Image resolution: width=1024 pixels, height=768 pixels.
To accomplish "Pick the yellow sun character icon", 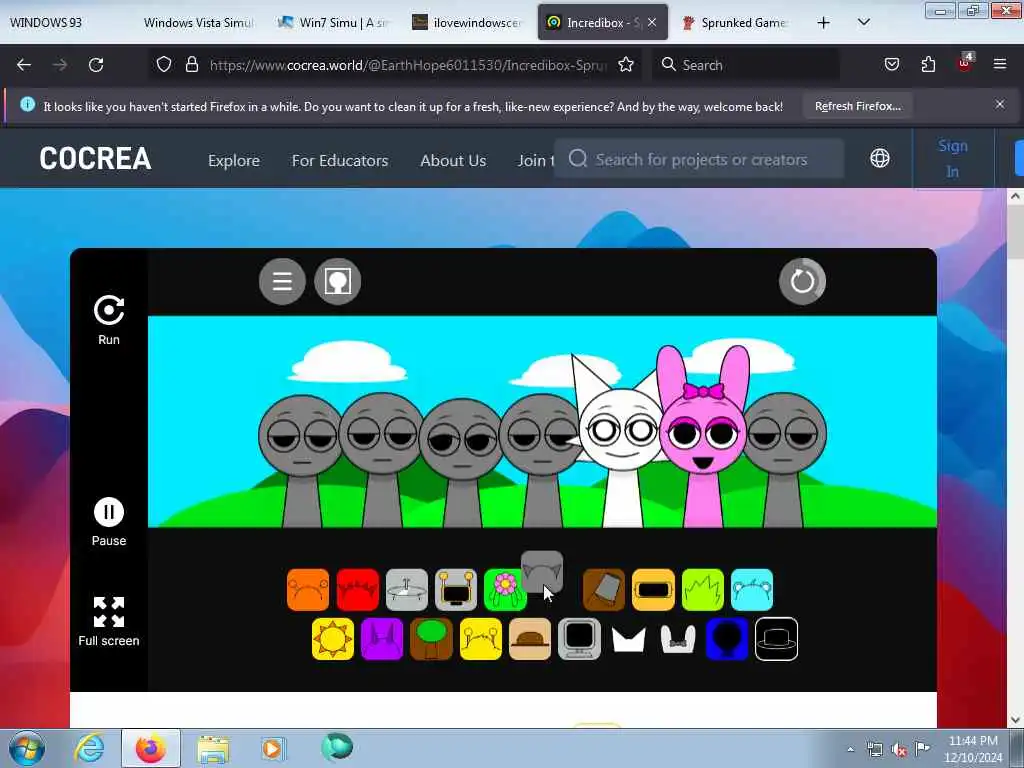I will (x=333, y=639).
